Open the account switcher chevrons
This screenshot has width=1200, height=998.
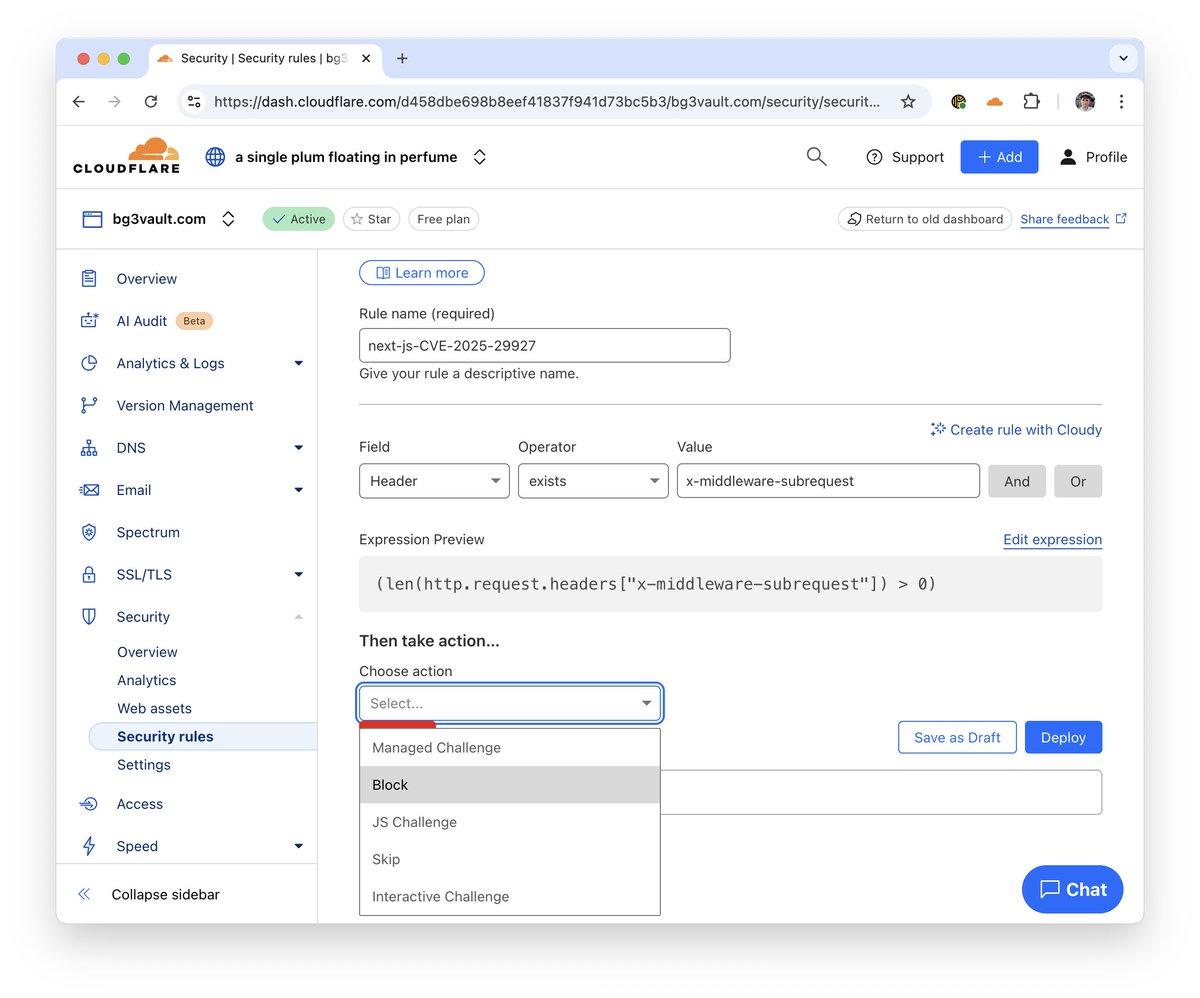tap(480, 157)
